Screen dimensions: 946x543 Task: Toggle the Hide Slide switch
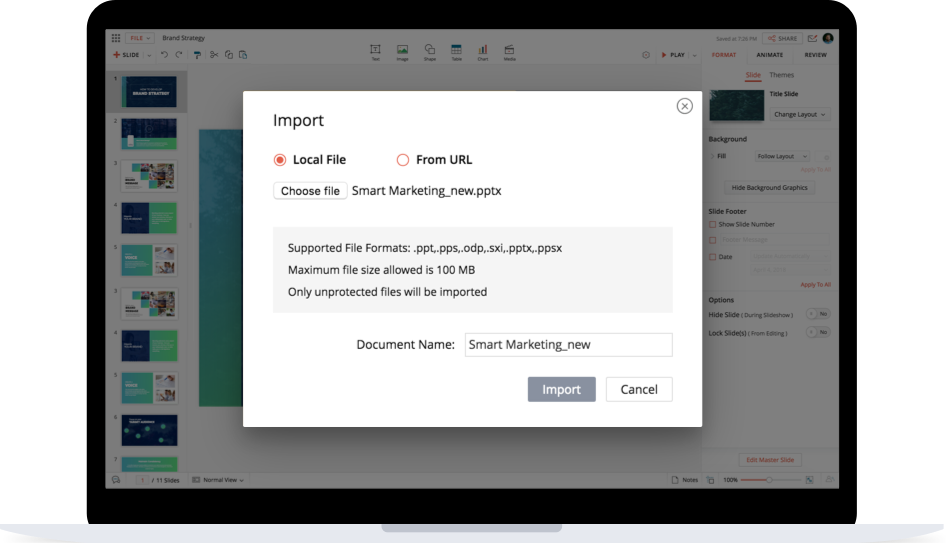818,314
